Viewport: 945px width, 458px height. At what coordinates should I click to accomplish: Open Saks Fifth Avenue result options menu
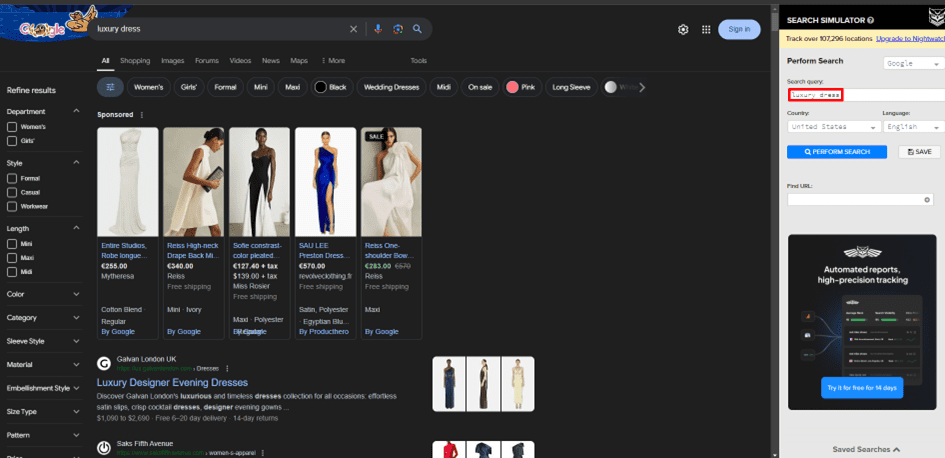263,453
